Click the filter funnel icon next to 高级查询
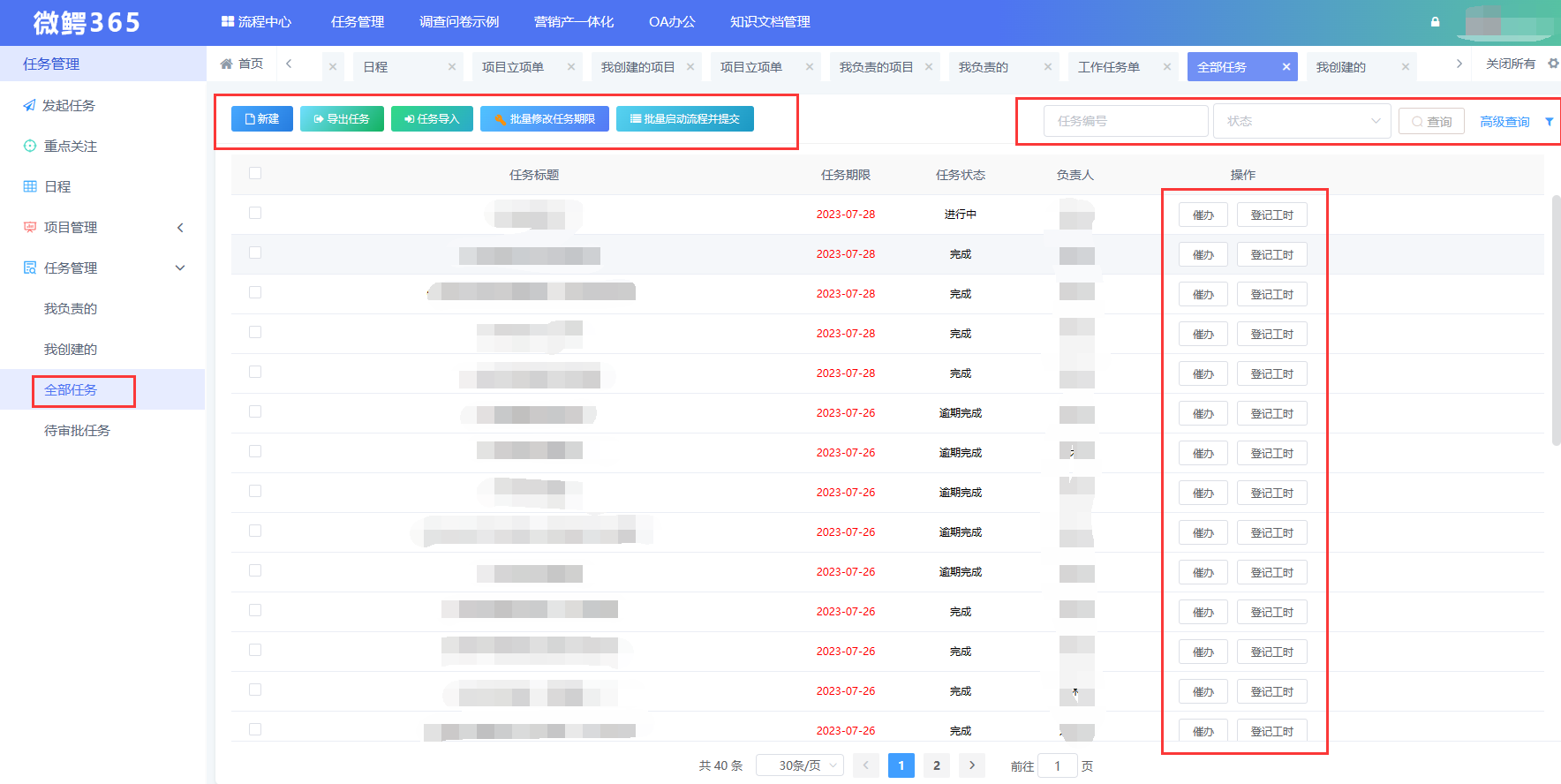 (x=1549, y=122)
